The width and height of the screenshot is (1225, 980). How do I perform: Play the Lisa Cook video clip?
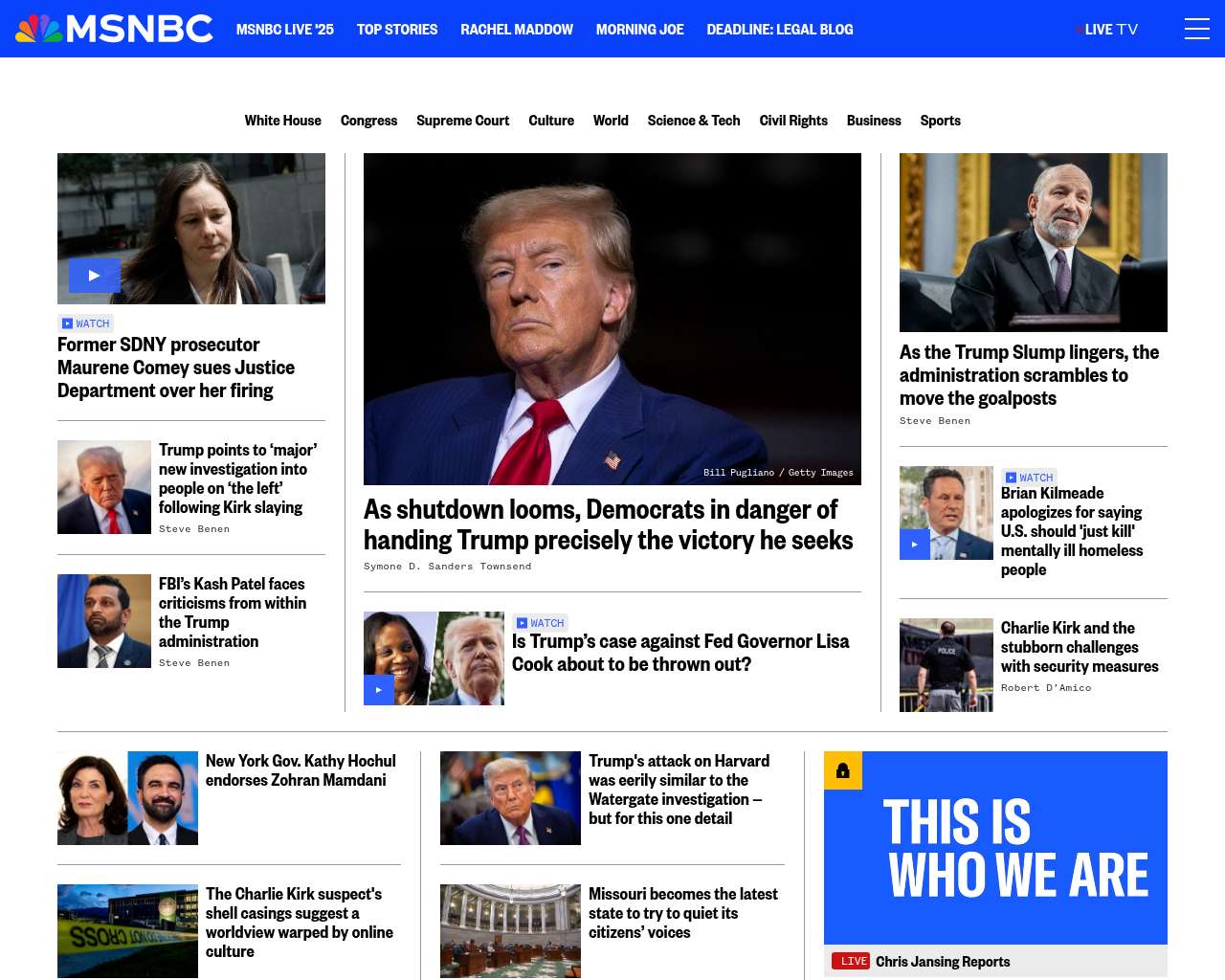(379, 690)
